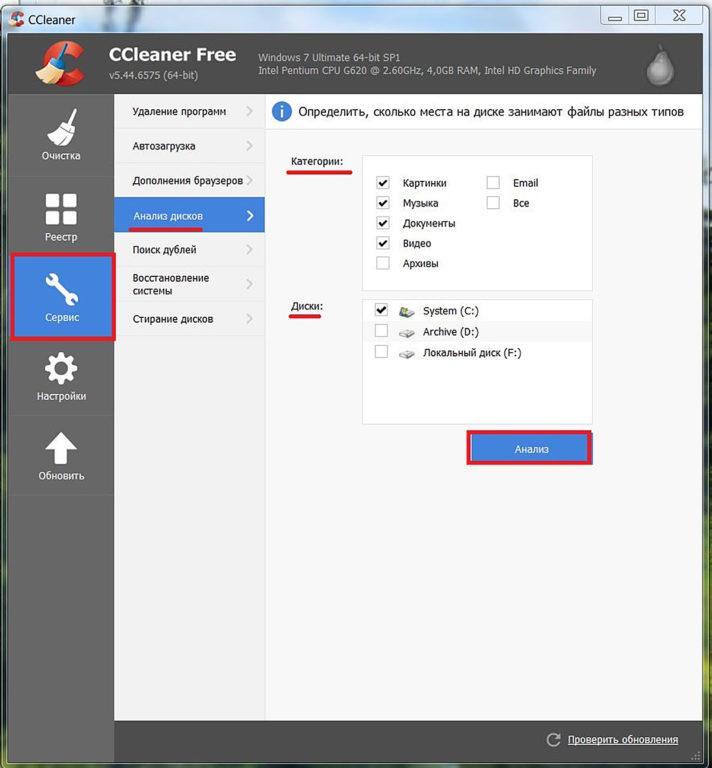Image resolution: width=712 pixels, height=768 pixels.
Task: Open the Стирание дисков menu item
Action: (190, 319)
